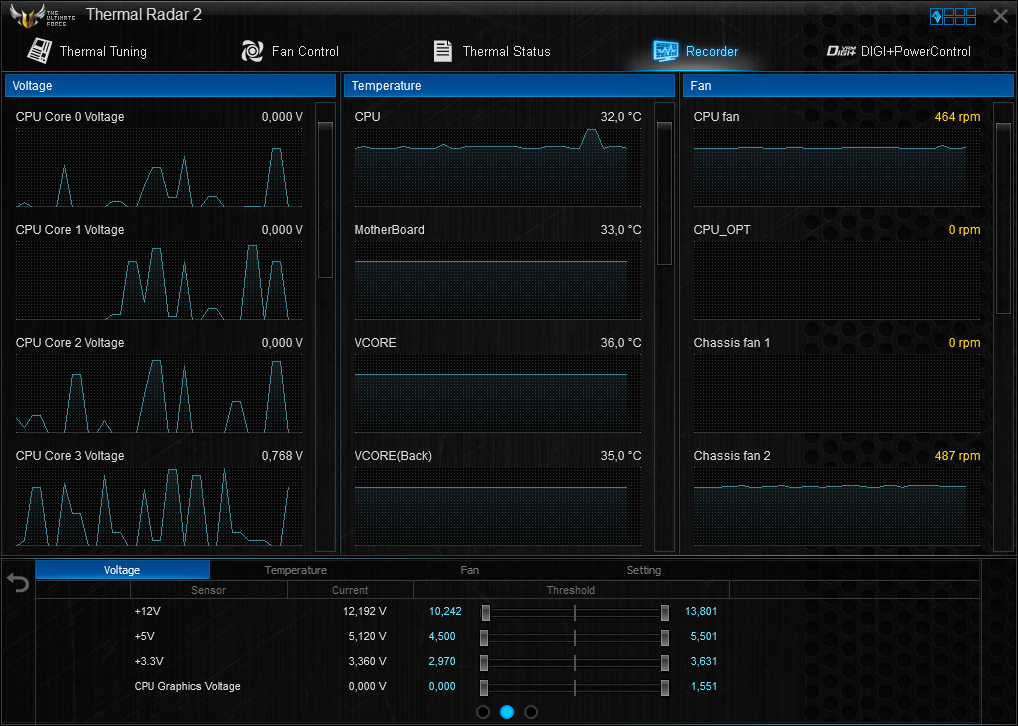Select the Recorder section label
1018x726 pixels.
coord(712,51)
